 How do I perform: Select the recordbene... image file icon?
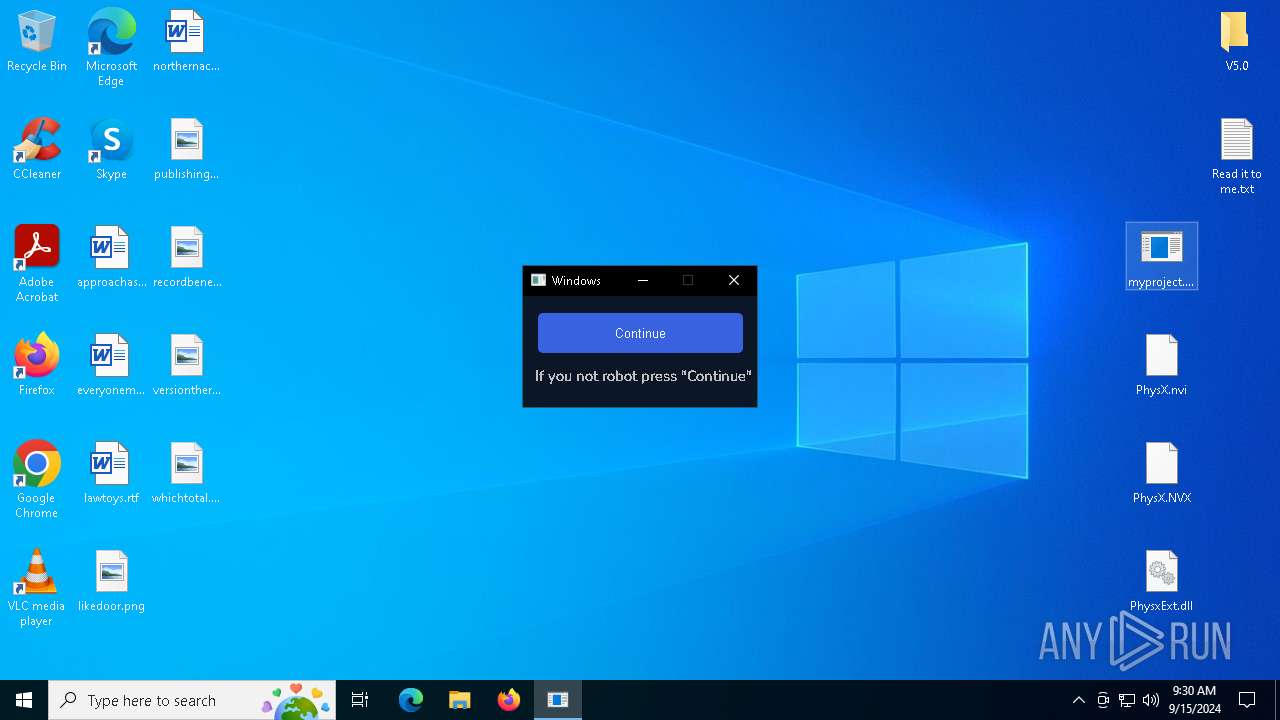tap(186, 257)
